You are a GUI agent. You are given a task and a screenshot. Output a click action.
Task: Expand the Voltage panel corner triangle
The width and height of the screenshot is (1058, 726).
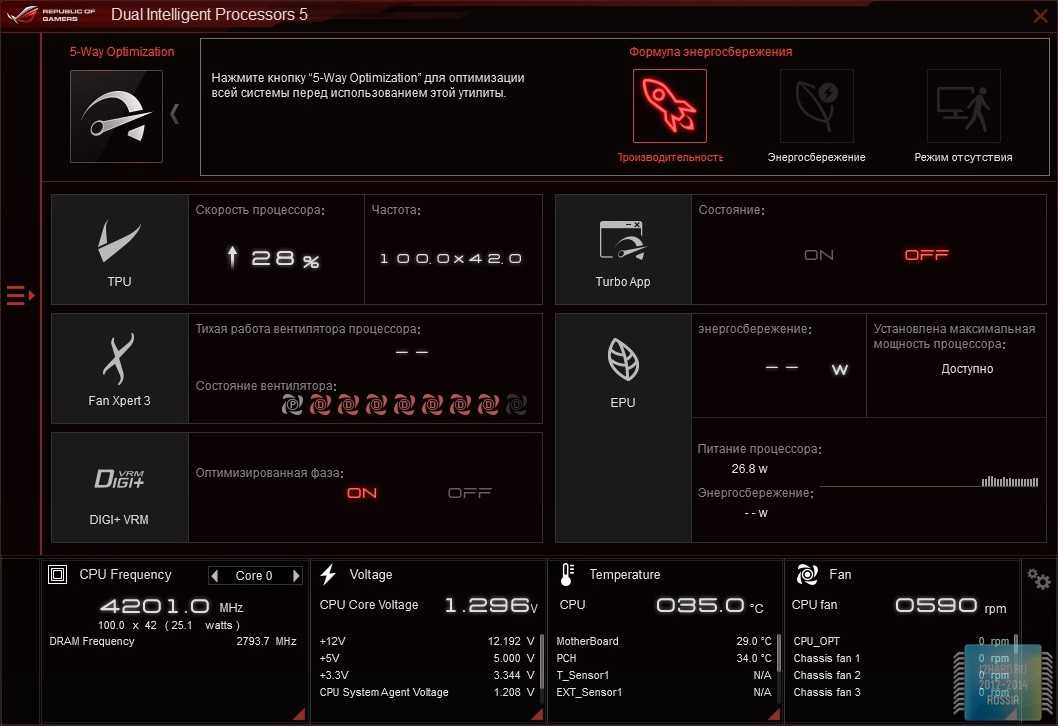[536, 714]
